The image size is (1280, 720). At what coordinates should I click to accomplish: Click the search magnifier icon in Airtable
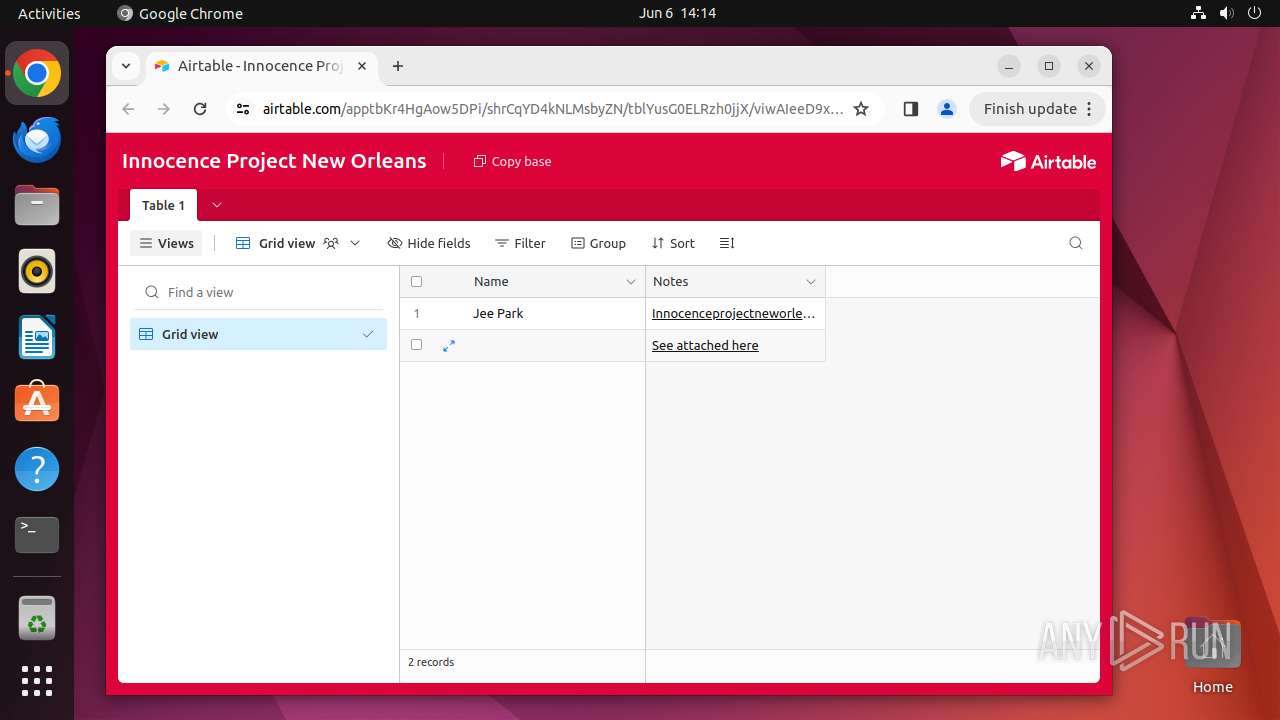click(1076, 243)
